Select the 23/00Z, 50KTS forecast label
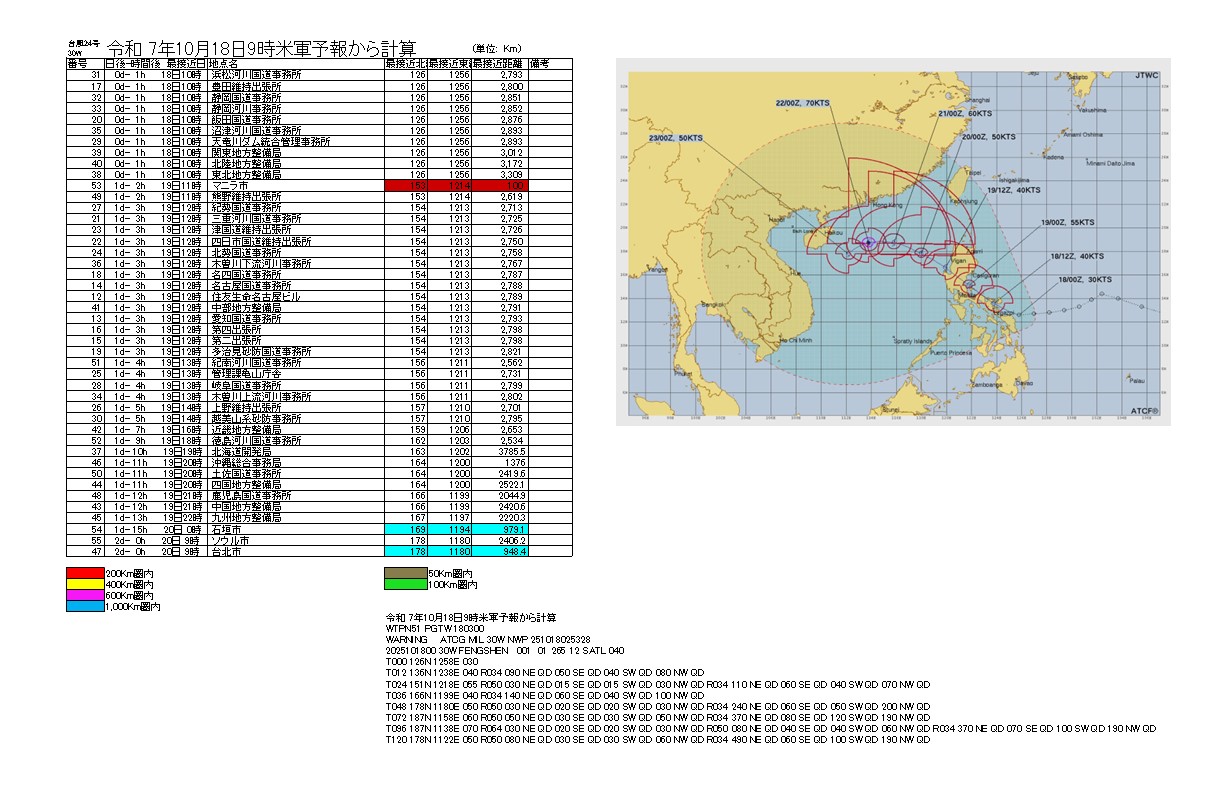1222x787 pixels. tap(675, 139)
